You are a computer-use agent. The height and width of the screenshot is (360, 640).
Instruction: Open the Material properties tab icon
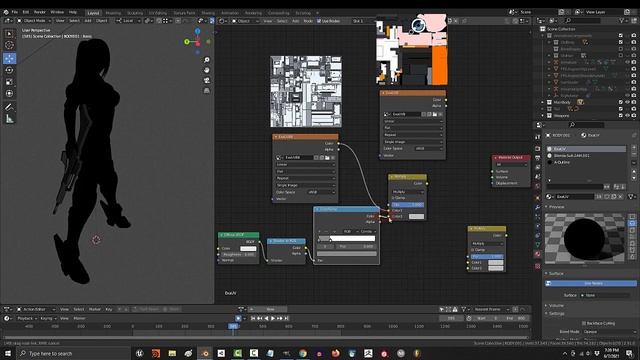coord(538,254)
